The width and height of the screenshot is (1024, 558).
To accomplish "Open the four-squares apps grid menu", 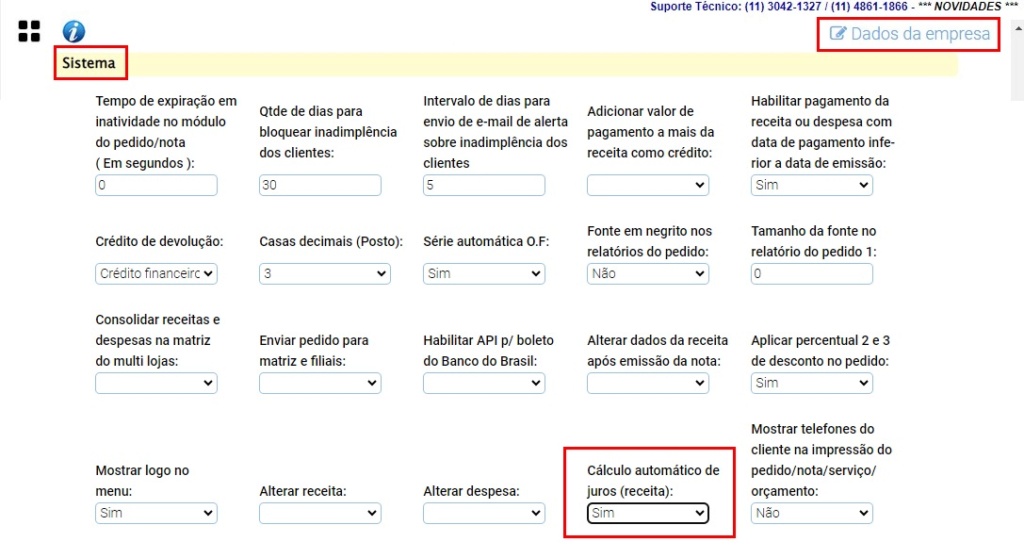I will [29, 31].
